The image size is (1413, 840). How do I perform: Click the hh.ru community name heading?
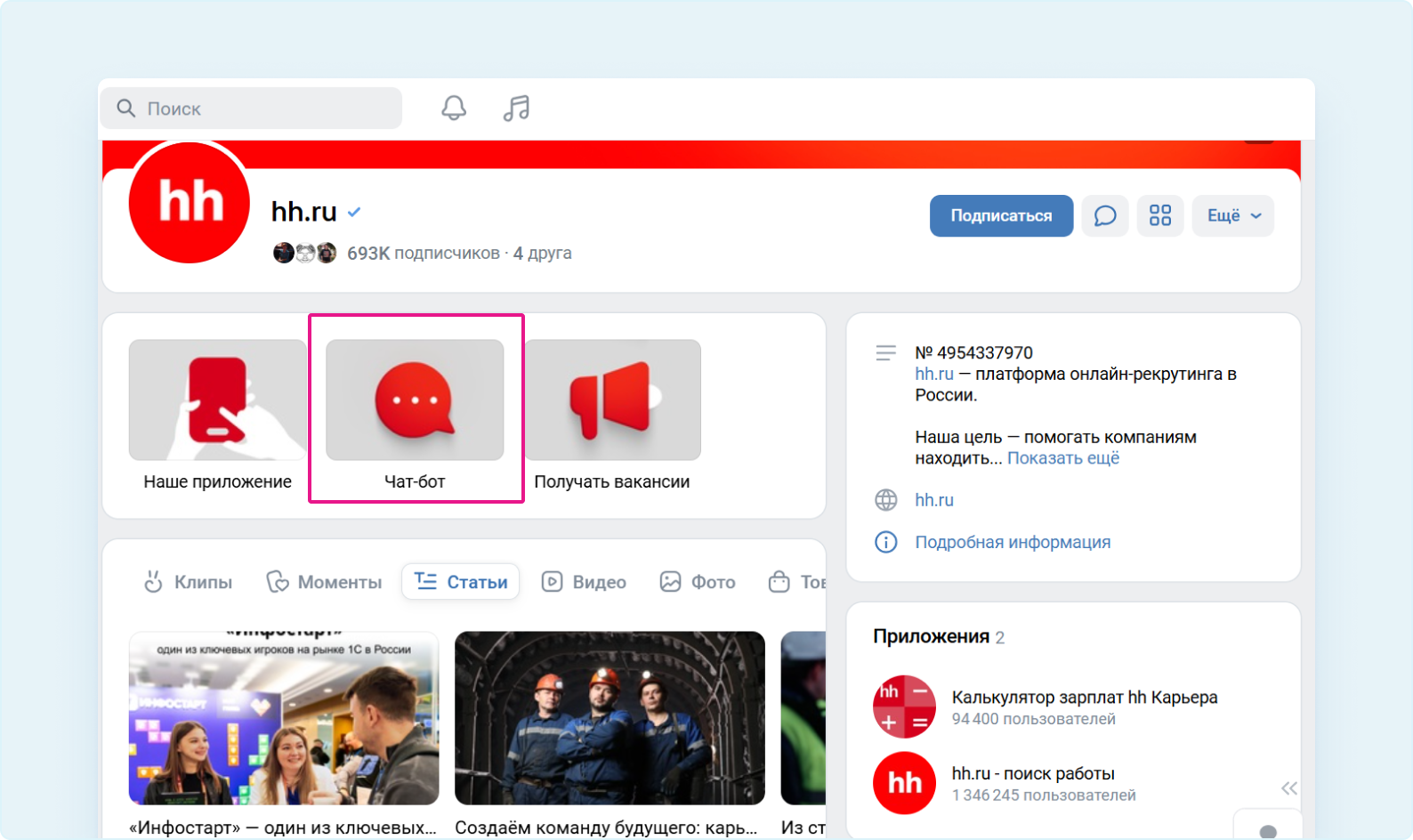pyautogui.click(x=303, y=212)
